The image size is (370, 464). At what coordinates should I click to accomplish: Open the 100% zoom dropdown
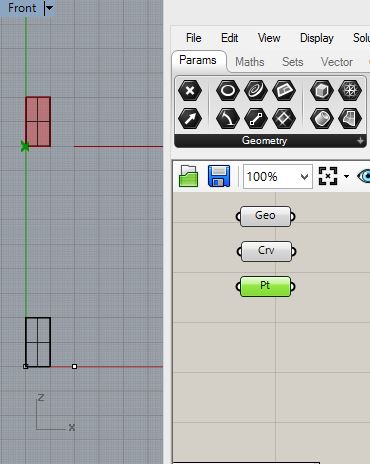(278, 176)
